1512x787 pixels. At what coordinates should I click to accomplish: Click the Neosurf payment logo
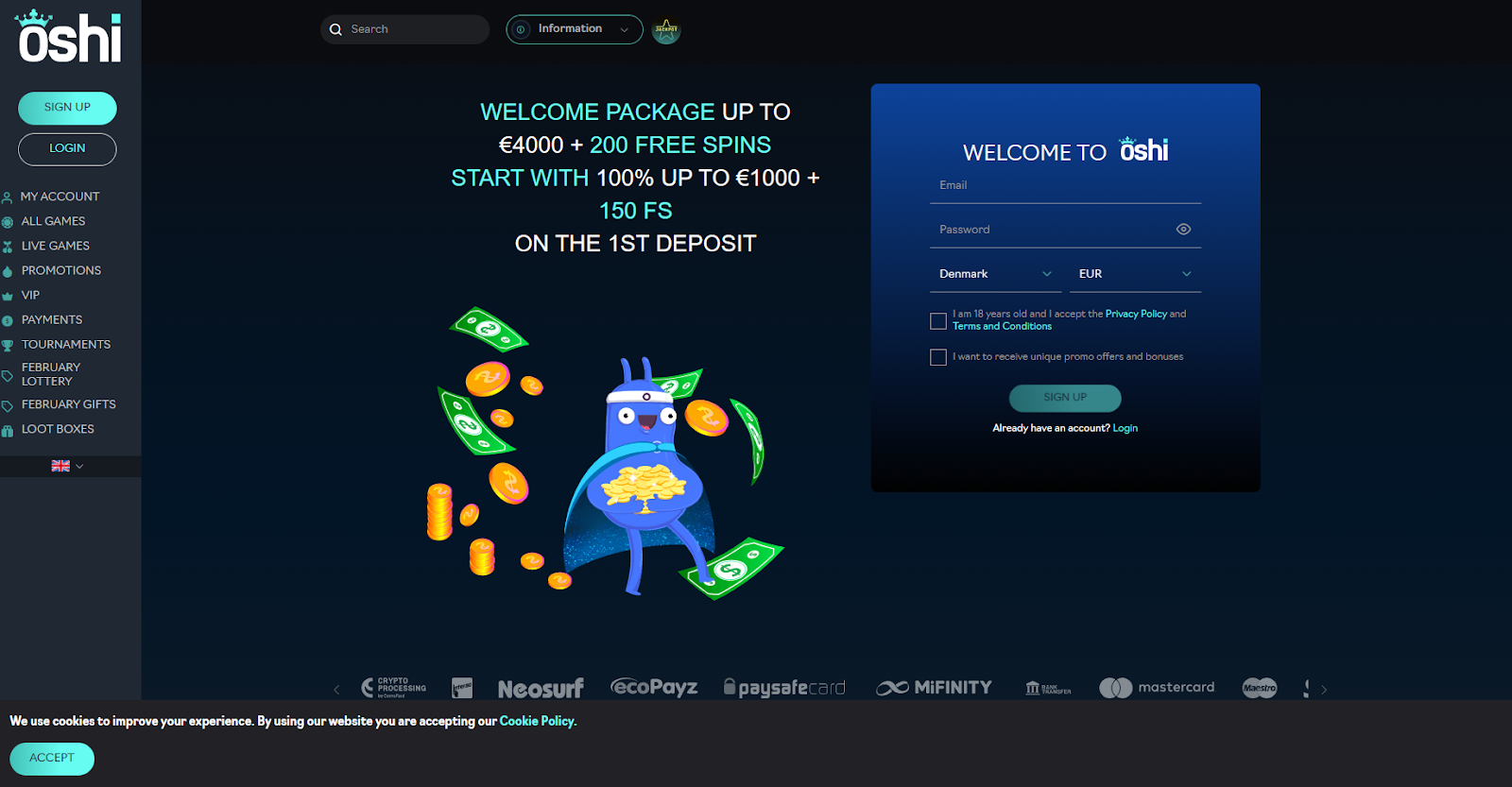[x=541, y=689]
